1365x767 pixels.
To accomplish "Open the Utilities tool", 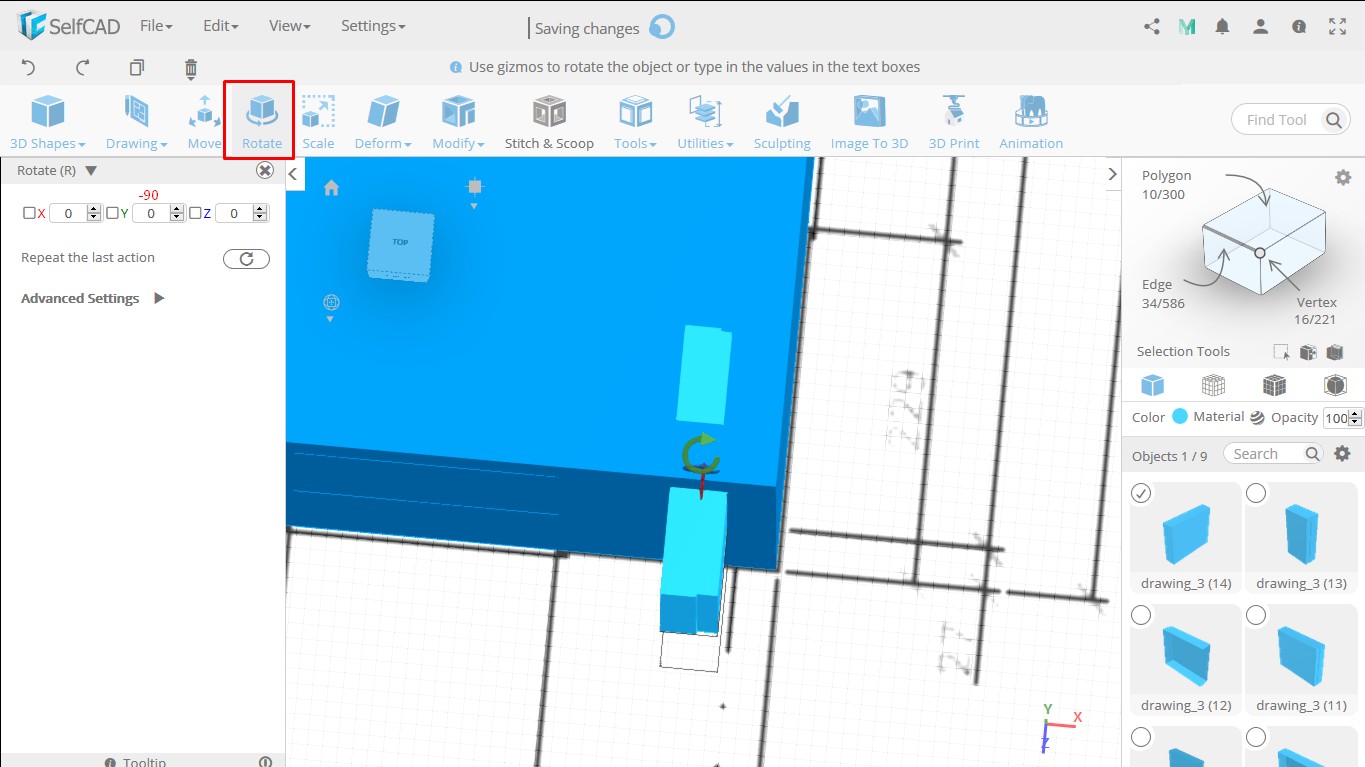I will pos(705,122).
